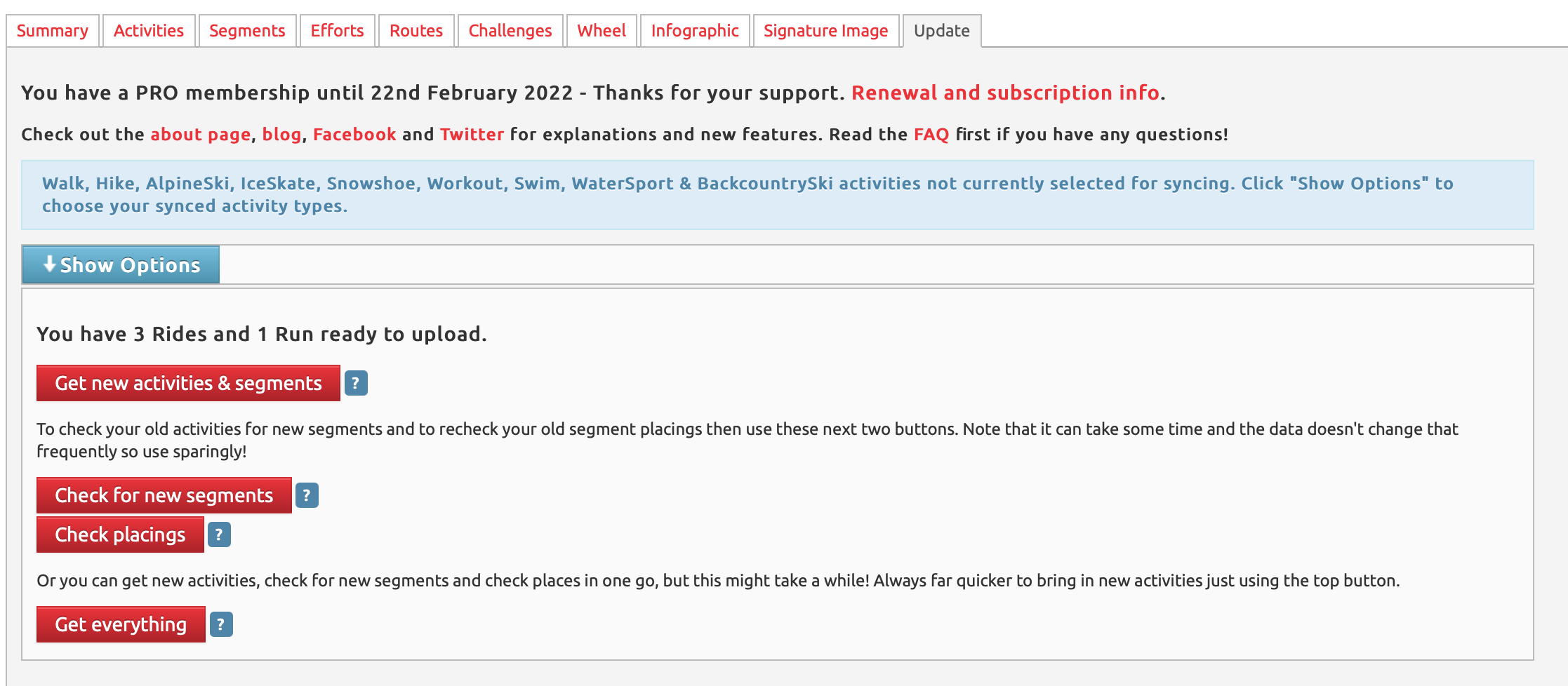Click the Check for new segments button
1568x686 pixels.
(164, 495)
